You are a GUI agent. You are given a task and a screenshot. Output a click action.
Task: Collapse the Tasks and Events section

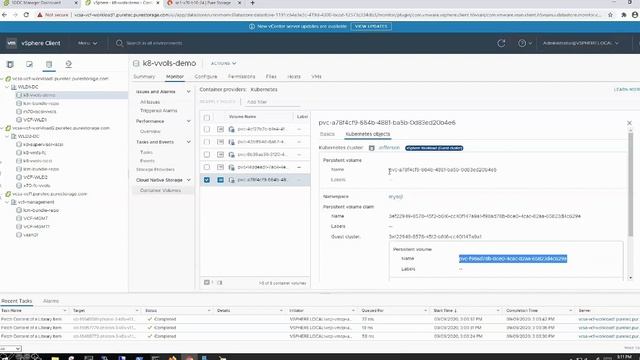[x=189, y=142]
